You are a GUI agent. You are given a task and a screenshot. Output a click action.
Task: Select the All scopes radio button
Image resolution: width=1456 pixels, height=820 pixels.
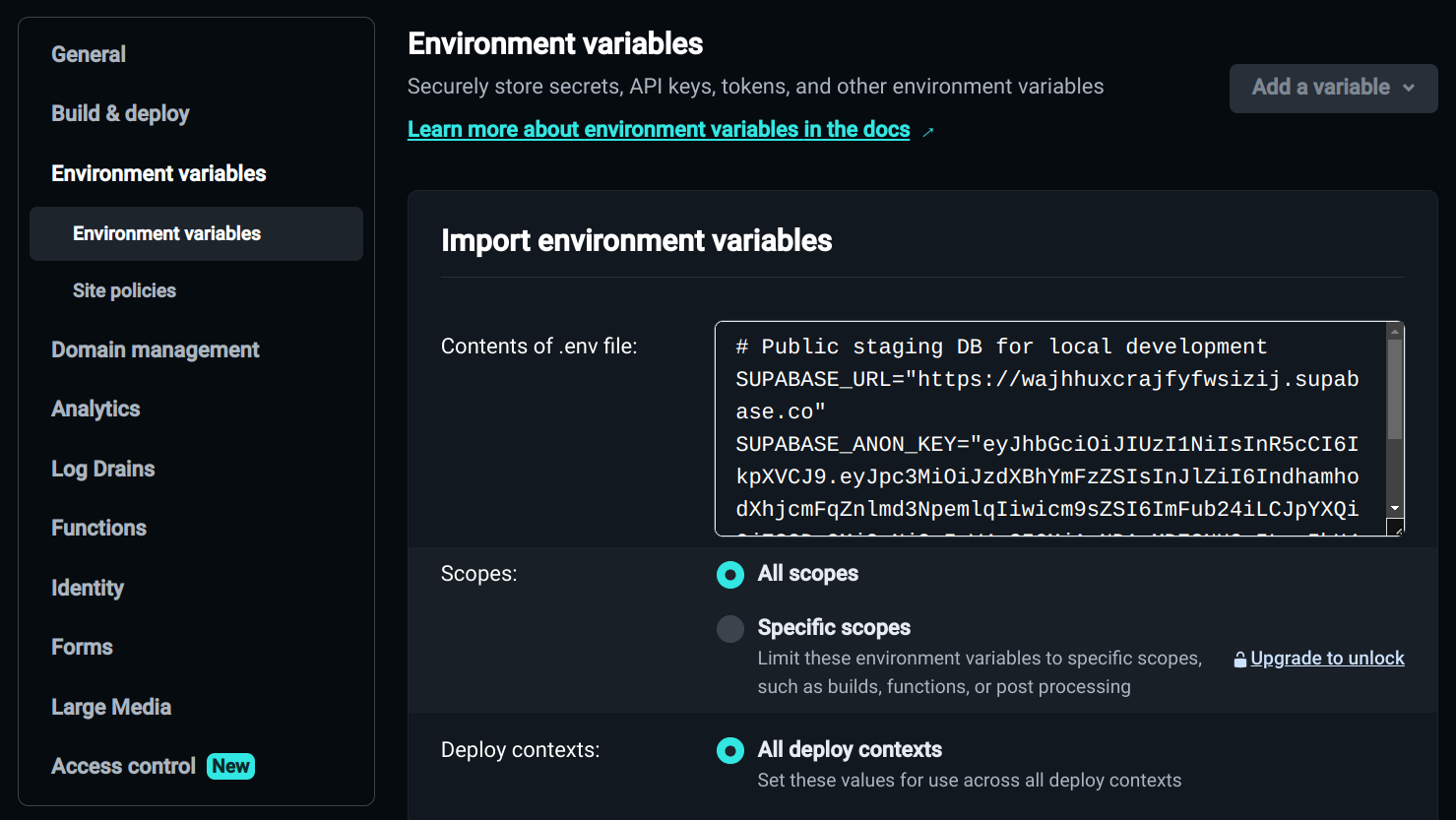click(x=730, y=574)
